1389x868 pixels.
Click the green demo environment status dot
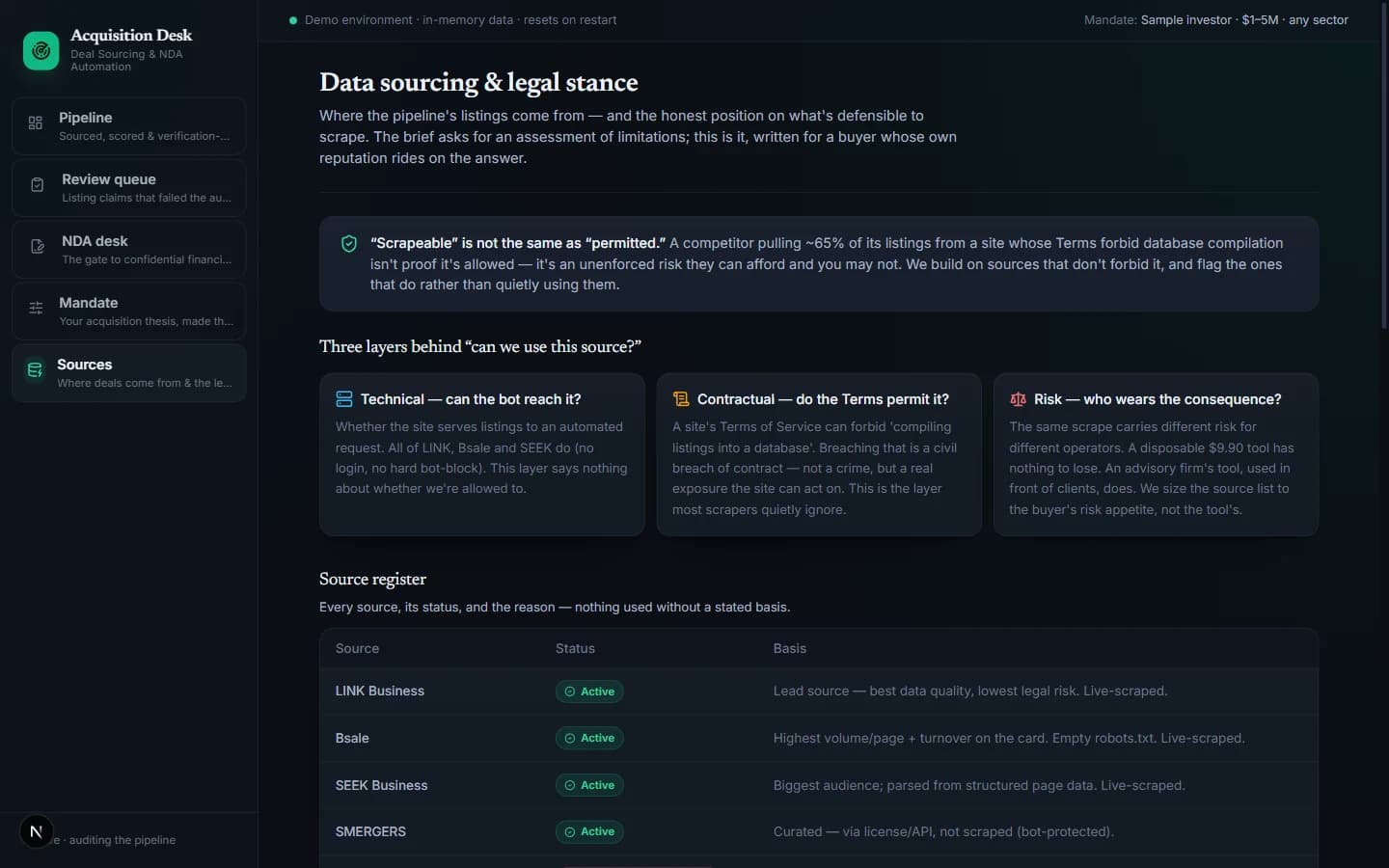(293, 20)
